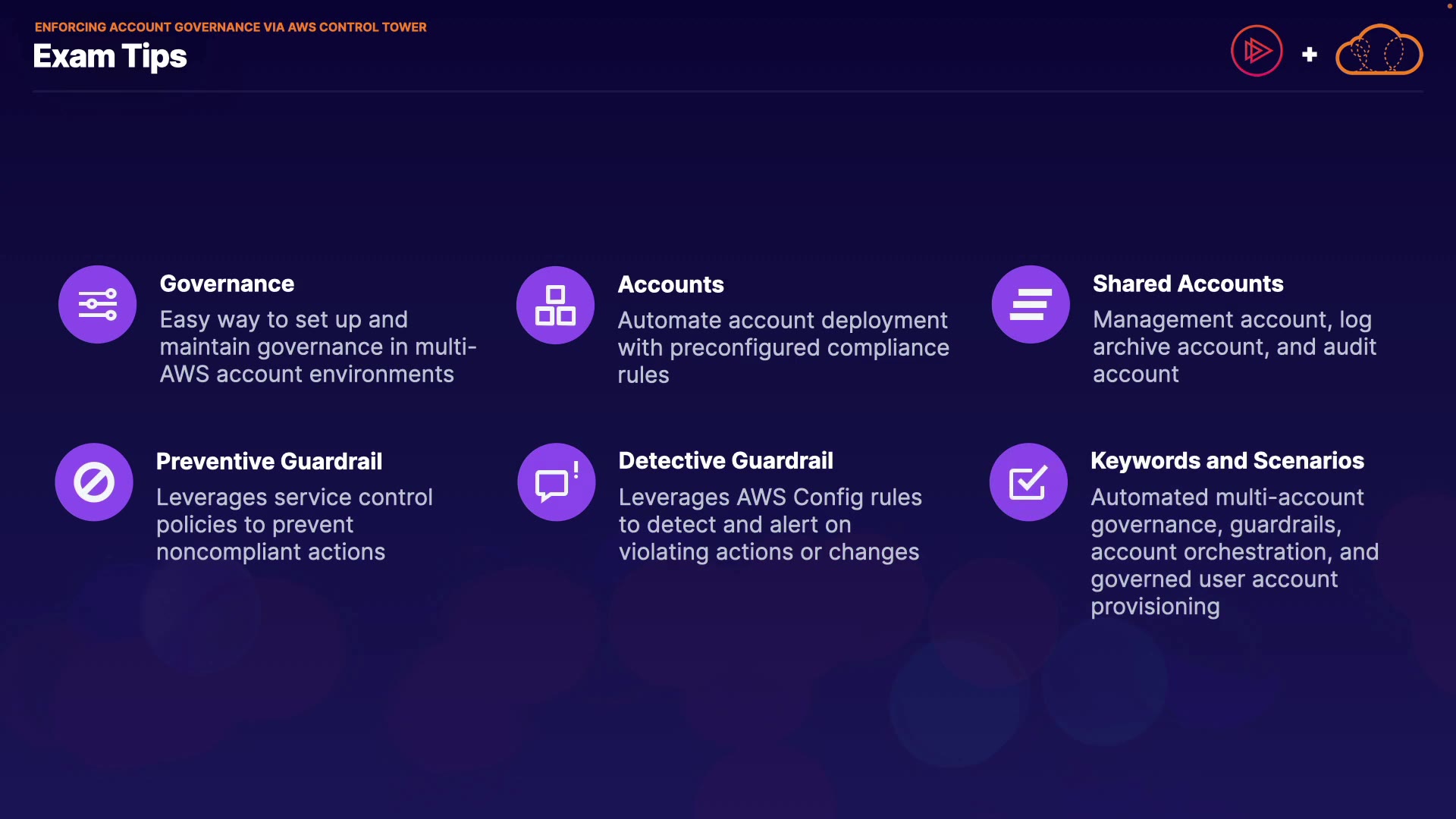Click the Detective Guardrail alert chat icon
The width and height of the screenshot is (1456, 819).
[557, 482]
